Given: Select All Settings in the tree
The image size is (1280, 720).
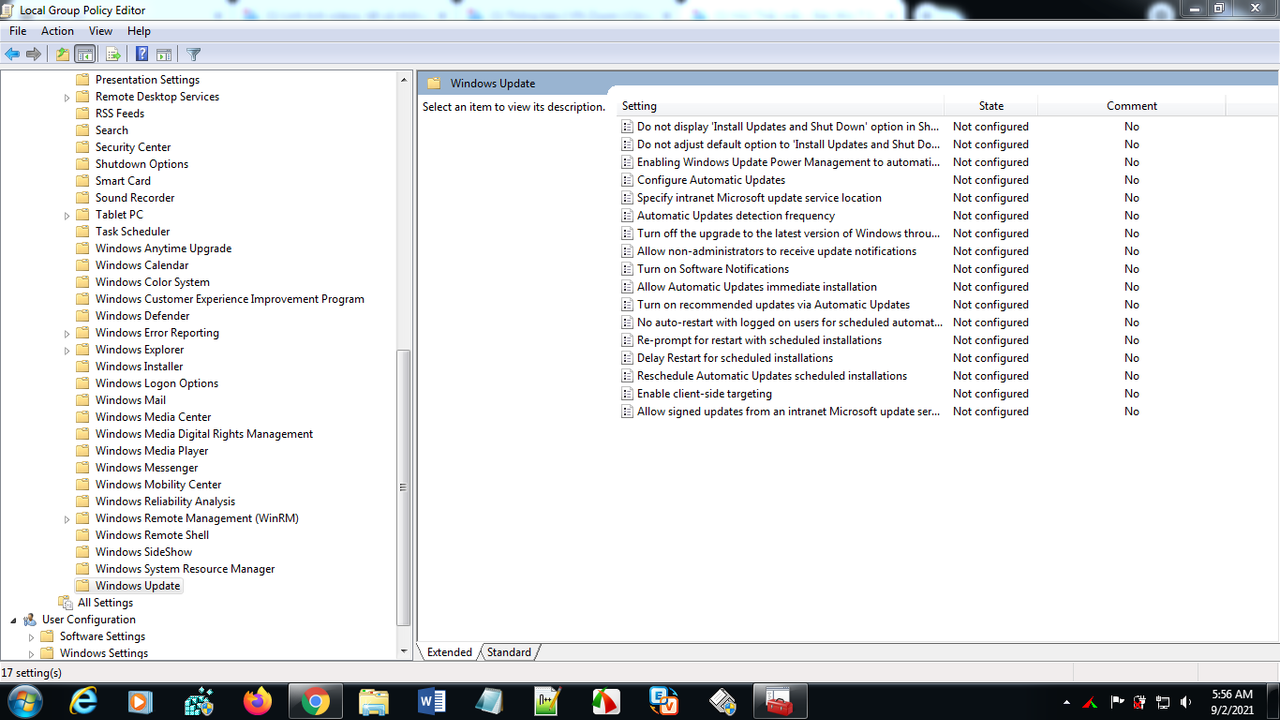Looking at the screenshot, I should tap(105, 603).
